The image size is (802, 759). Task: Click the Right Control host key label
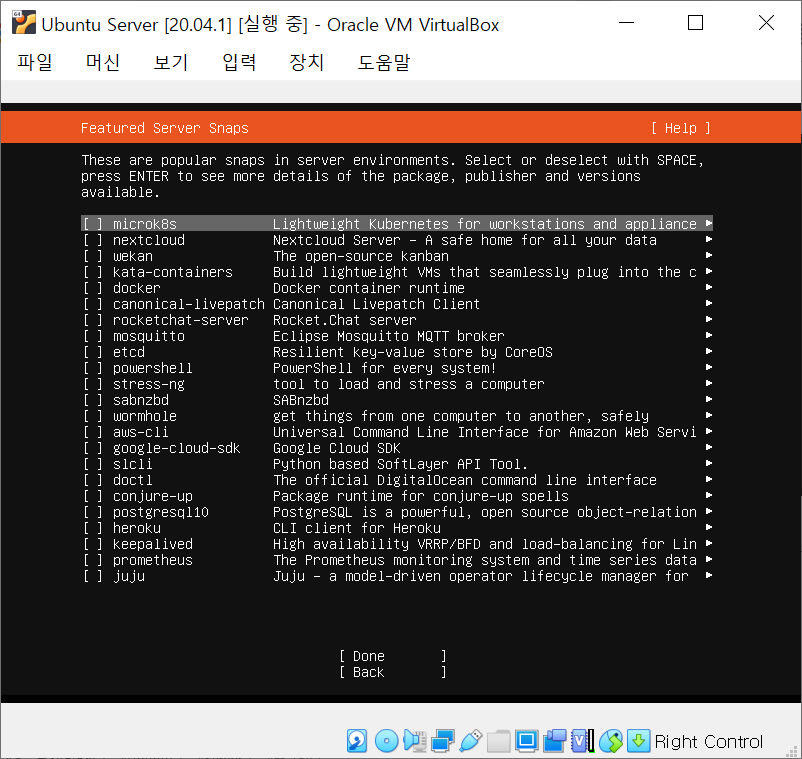708,741
